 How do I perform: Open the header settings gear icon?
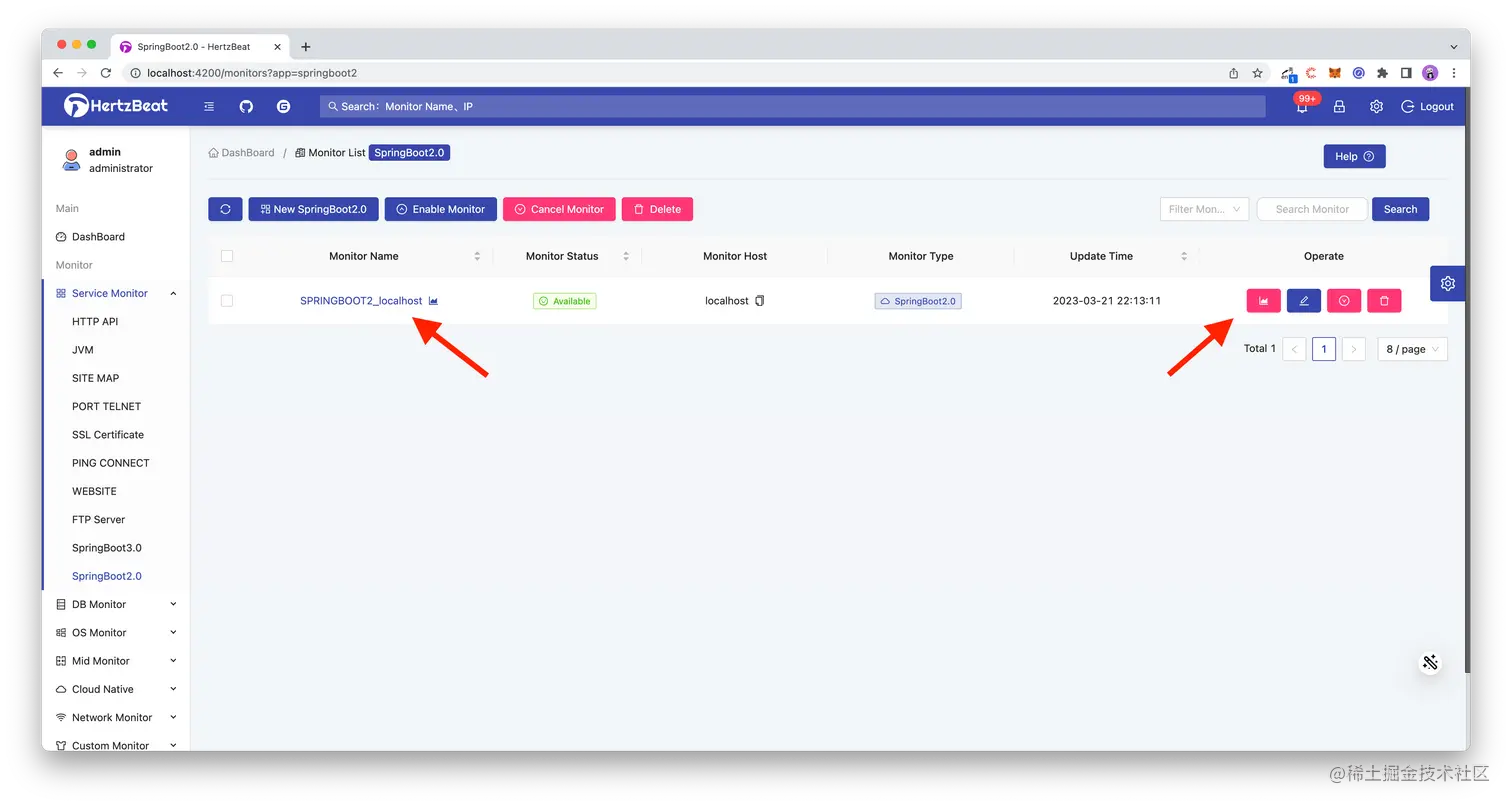pos(1376,106)
